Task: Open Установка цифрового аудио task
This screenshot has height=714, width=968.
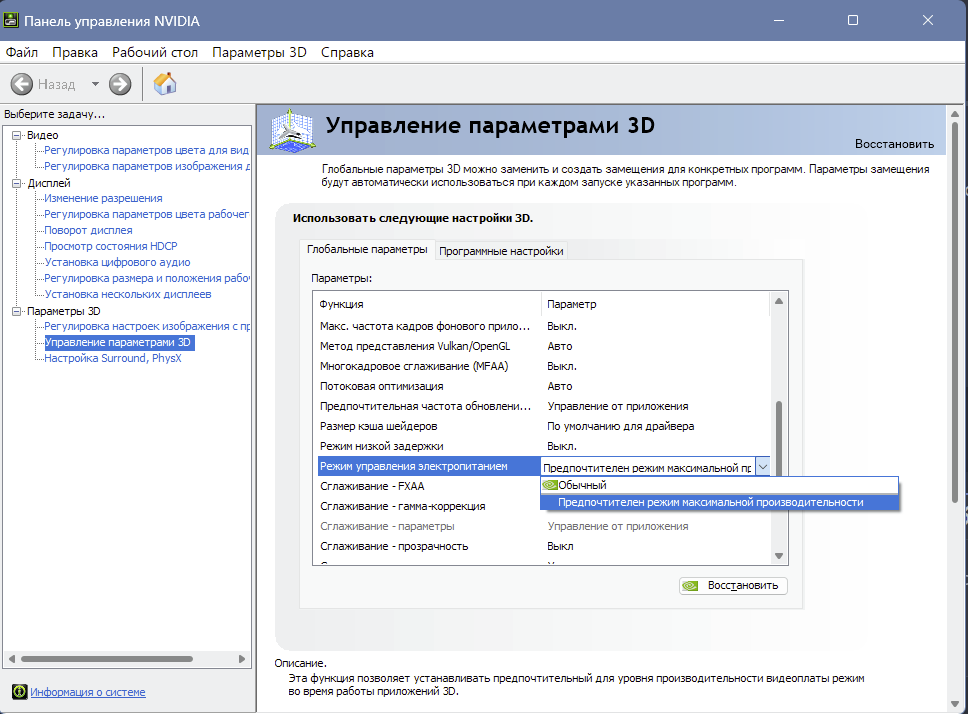Action: click(x=117, y=262)
